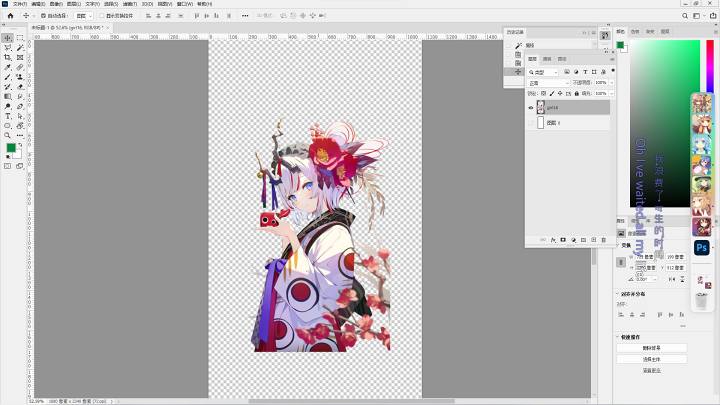
Task: Open the Photoshop app in the dock
Action: tap(702, 248)
